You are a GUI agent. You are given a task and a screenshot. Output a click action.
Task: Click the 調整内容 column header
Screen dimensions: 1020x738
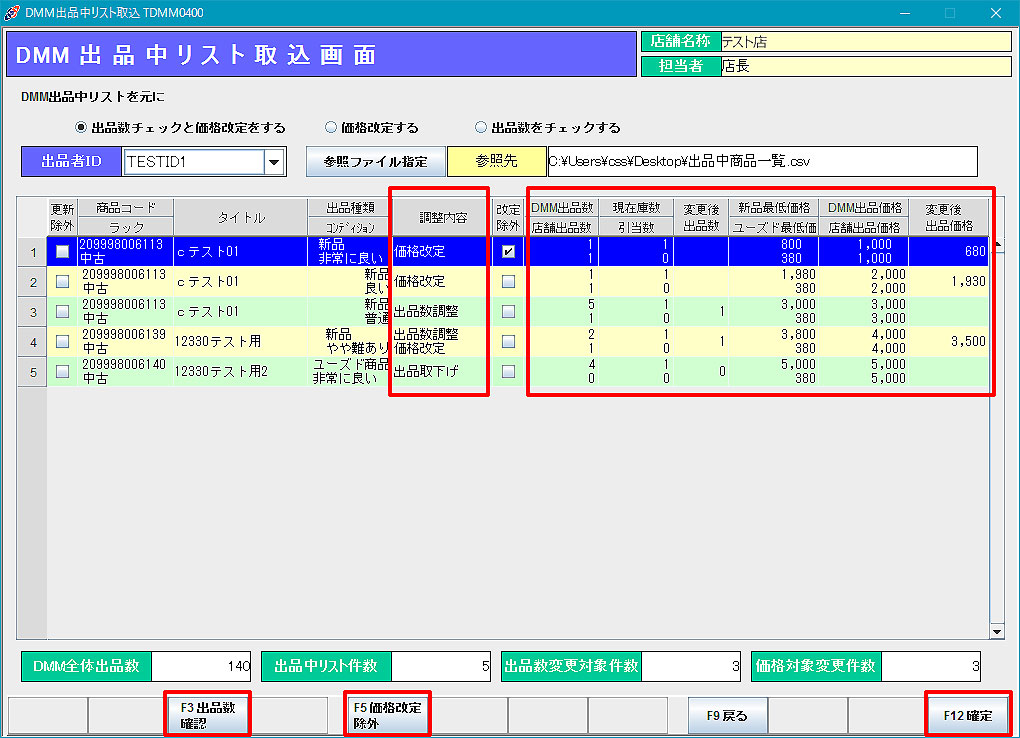[438, 217]
